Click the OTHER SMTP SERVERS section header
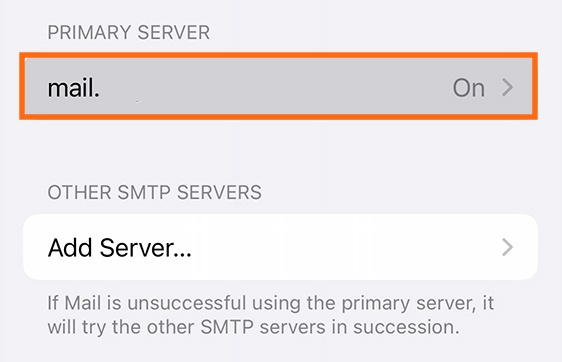Screen dimensions: 562x362 [154, 192]
